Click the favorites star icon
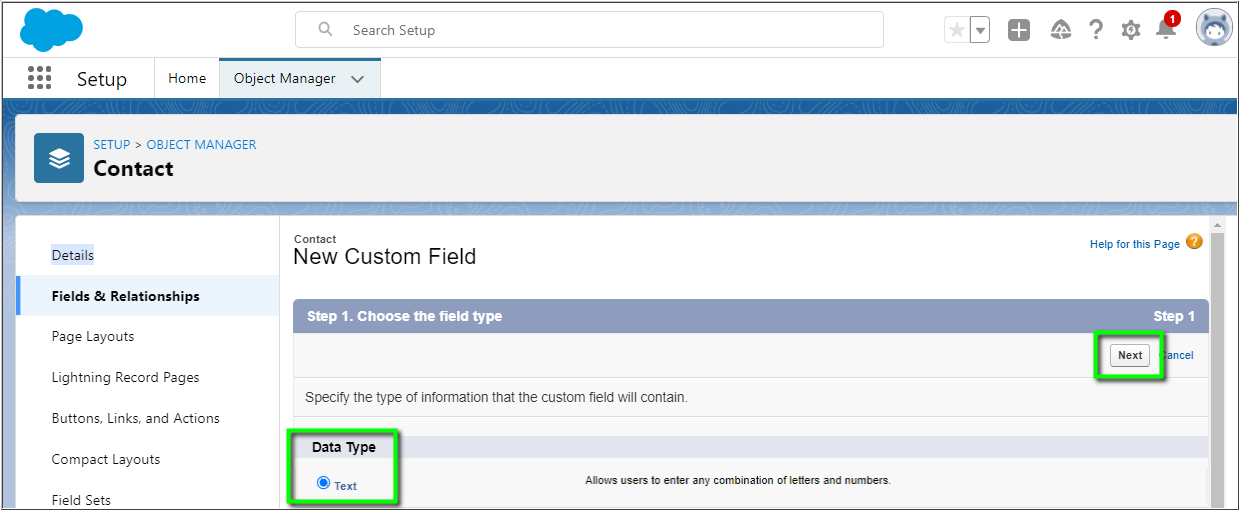The width and height of the screenshot is (1239, 510). point(957,30)
